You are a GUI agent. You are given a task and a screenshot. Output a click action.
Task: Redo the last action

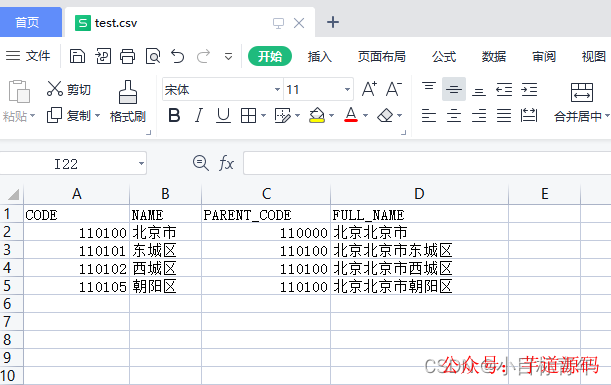tap(203, 57)
